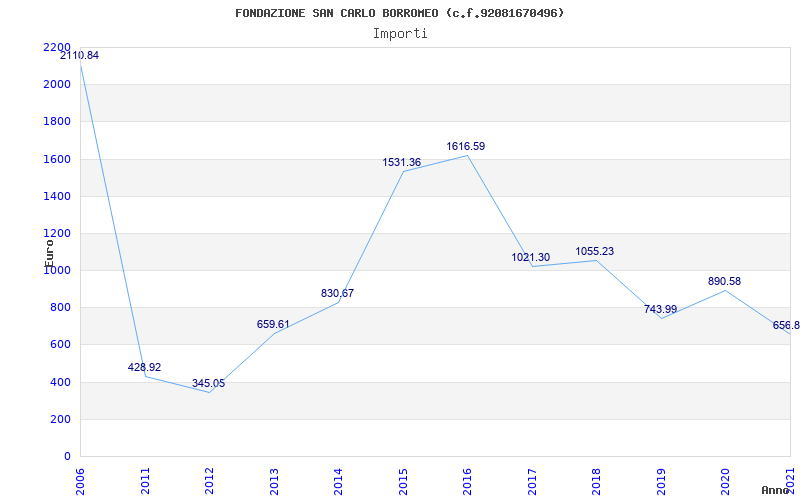This screenshot has height=500, width=800.
Task: Click the 1531.36 data label
Action: 402,162
